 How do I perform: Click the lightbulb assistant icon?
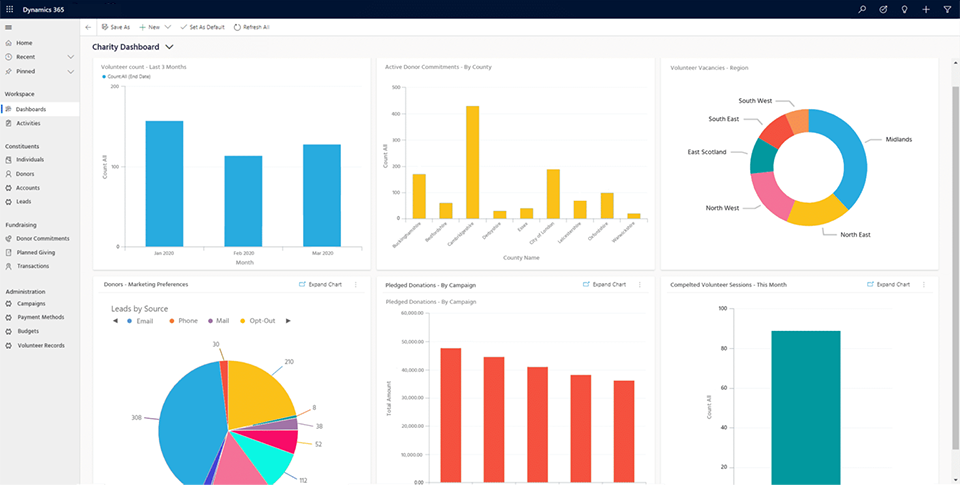(905, 9)
